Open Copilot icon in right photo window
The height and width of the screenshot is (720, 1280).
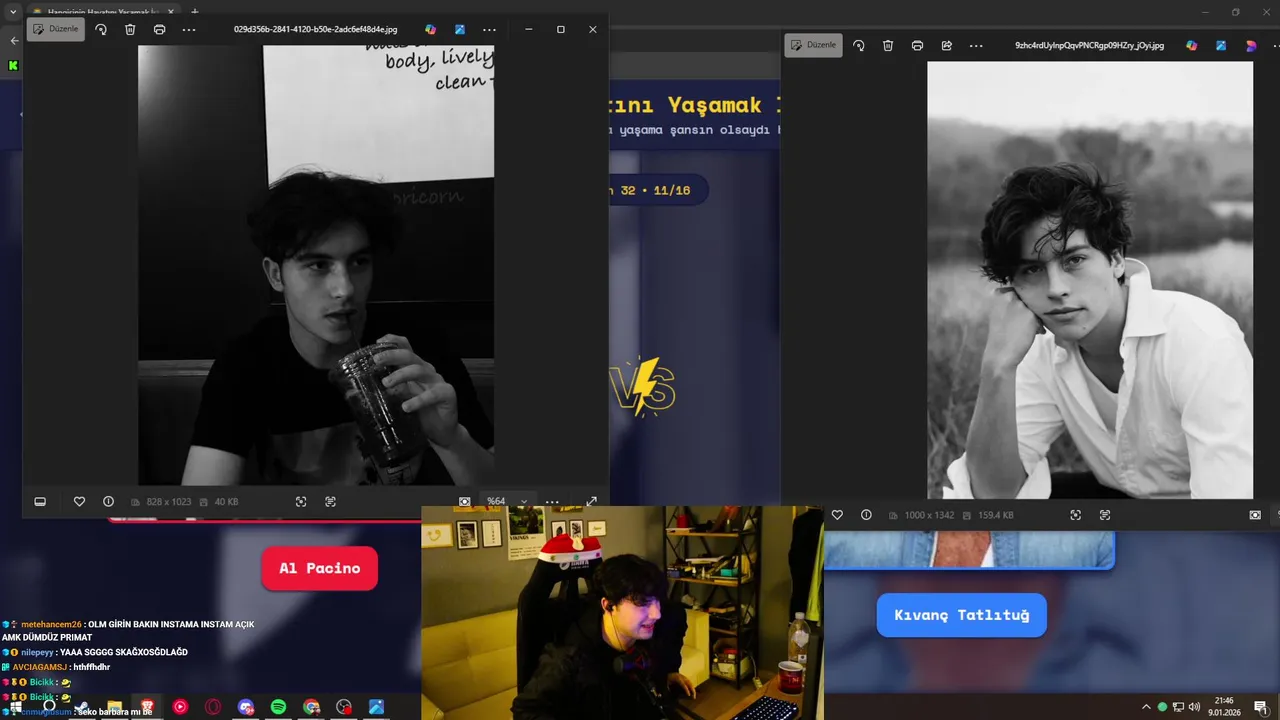click(1192, 45)
